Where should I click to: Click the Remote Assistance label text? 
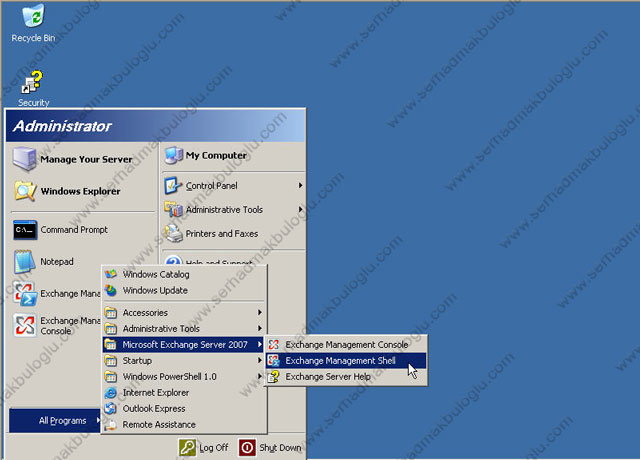click(159, 424)
